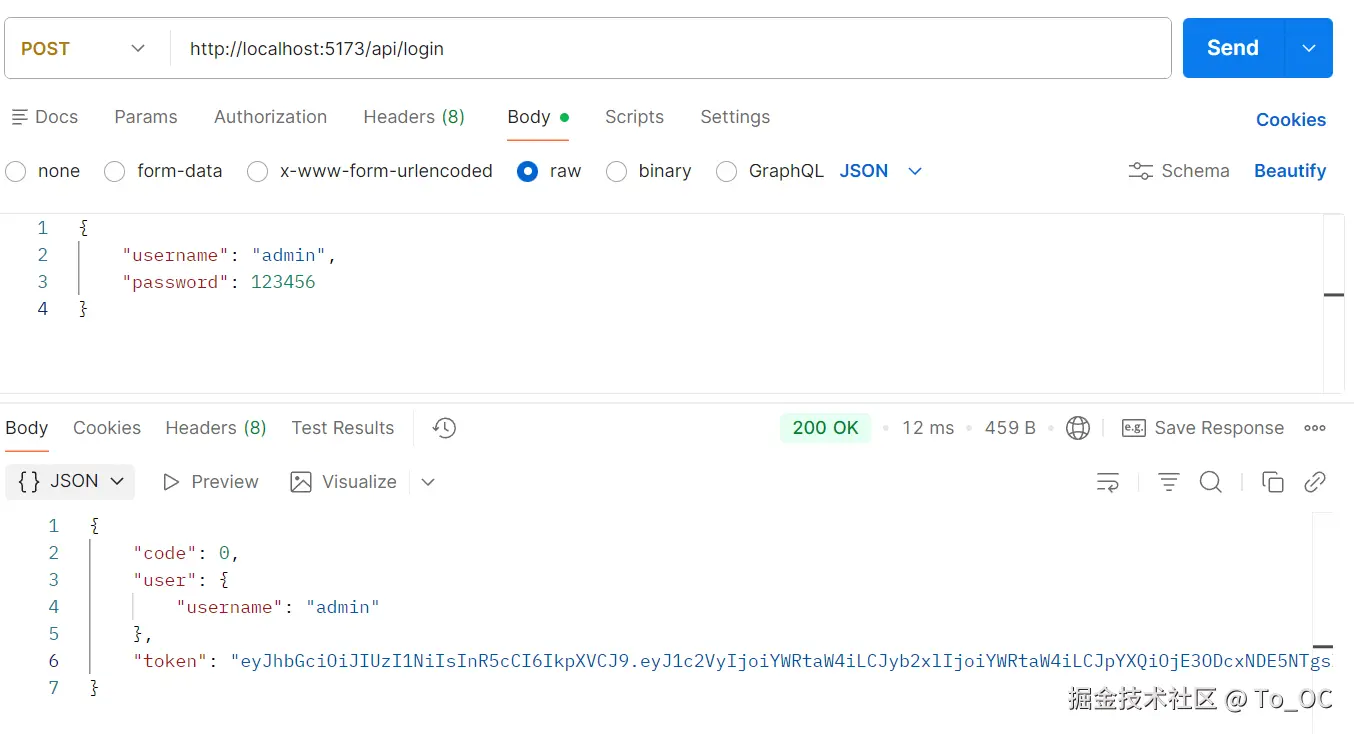Screen dimensions: 1354x734
Task: Open Visualize view of response
Action: 344,482
